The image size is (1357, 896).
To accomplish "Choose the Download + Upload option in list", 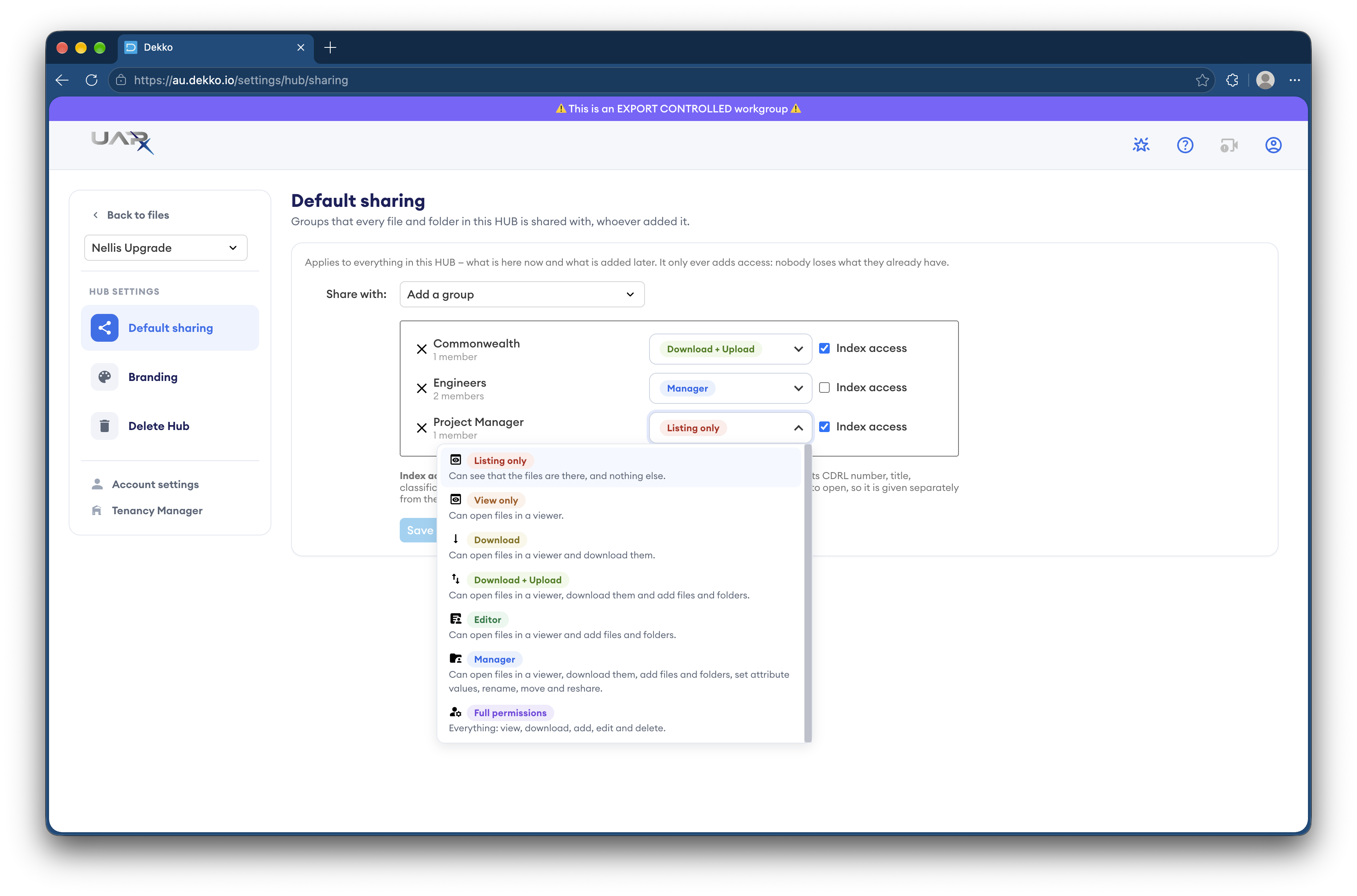I will (620, 587).
